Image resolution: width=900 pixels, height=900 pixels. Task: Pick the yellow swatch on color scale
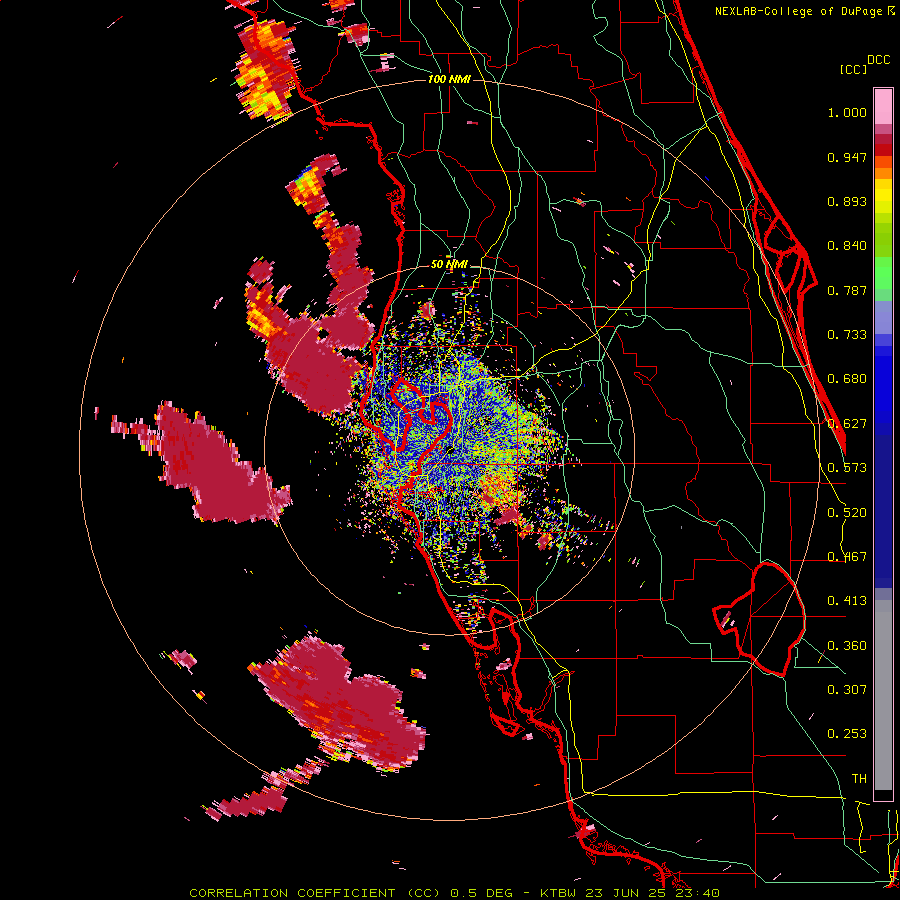pos(883,197)
